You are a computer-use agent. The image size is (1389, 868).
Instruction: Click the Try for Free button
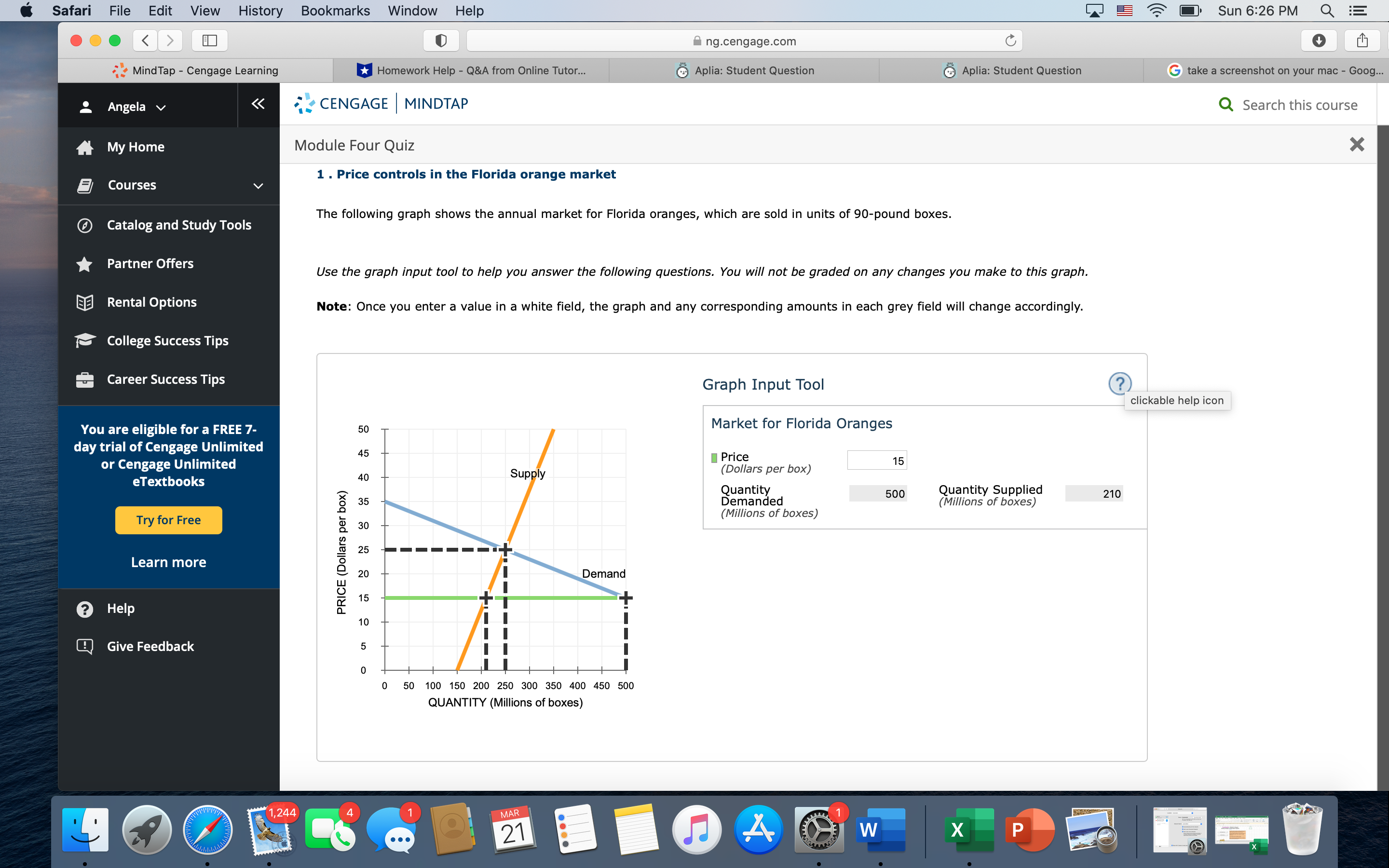click(168, 519)
